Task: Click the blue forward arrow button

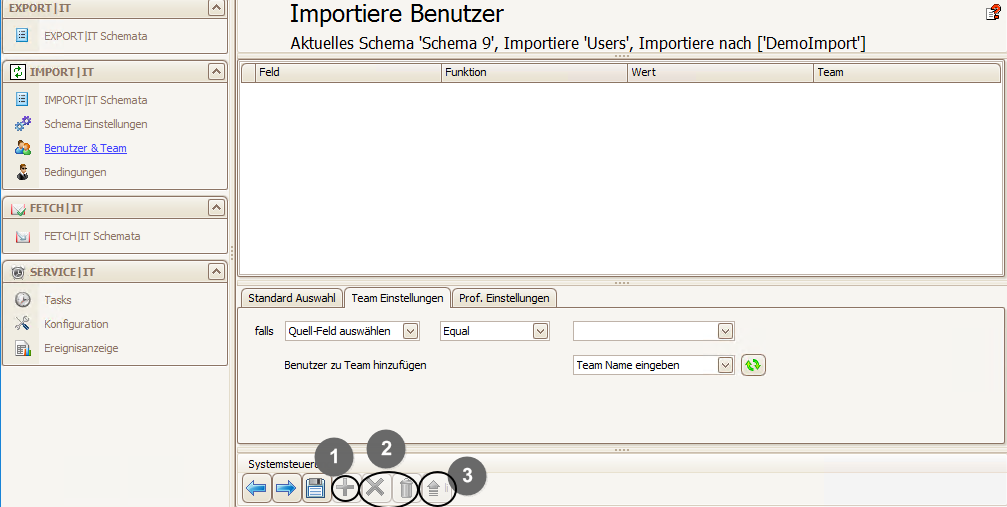Action: click(x=286, y=488)
